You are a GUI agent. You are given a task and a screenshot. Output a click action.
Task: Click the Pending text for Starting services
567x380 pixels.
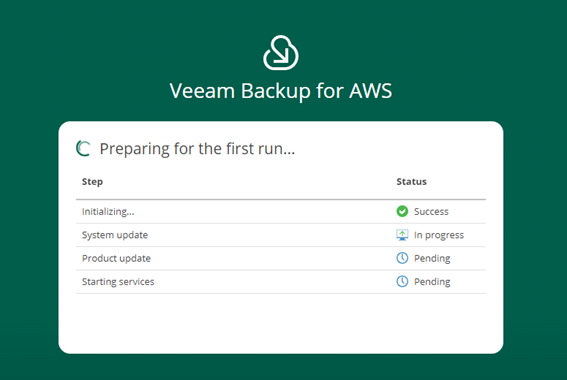(x=432, y=282)
